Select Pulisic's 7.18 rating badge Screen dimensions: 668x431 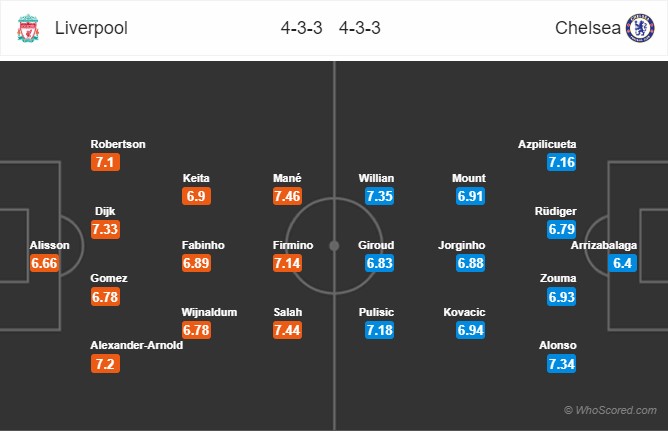click(x=379, y=330)
